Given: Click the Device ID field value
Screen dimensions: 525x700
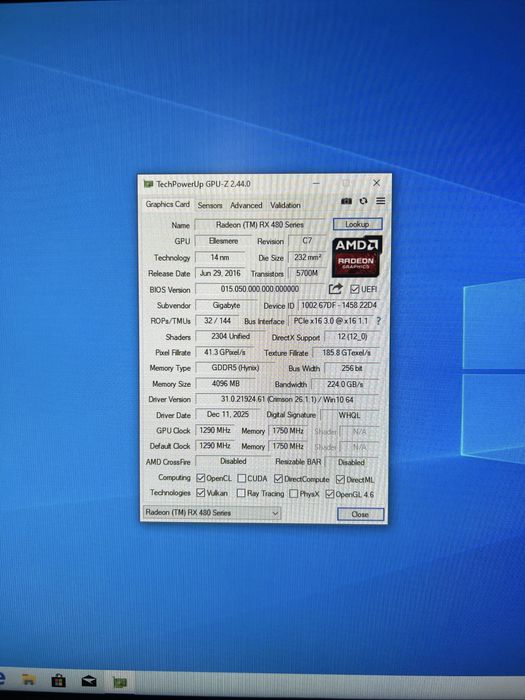Looking at the screenshot, I should 339,305.
